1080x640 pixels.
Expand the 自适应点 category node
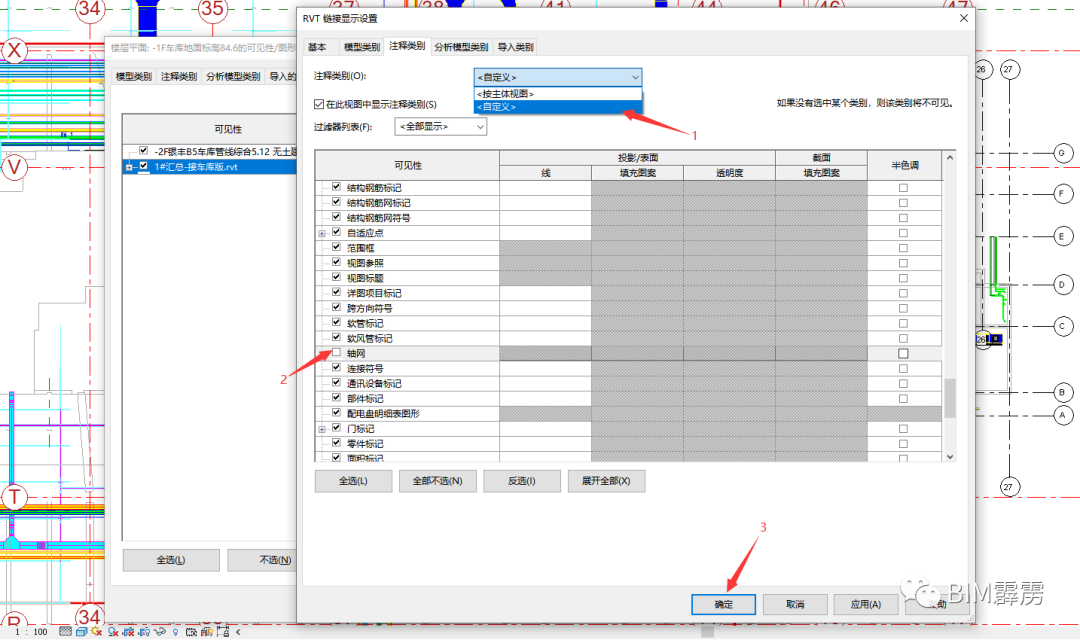322,234
